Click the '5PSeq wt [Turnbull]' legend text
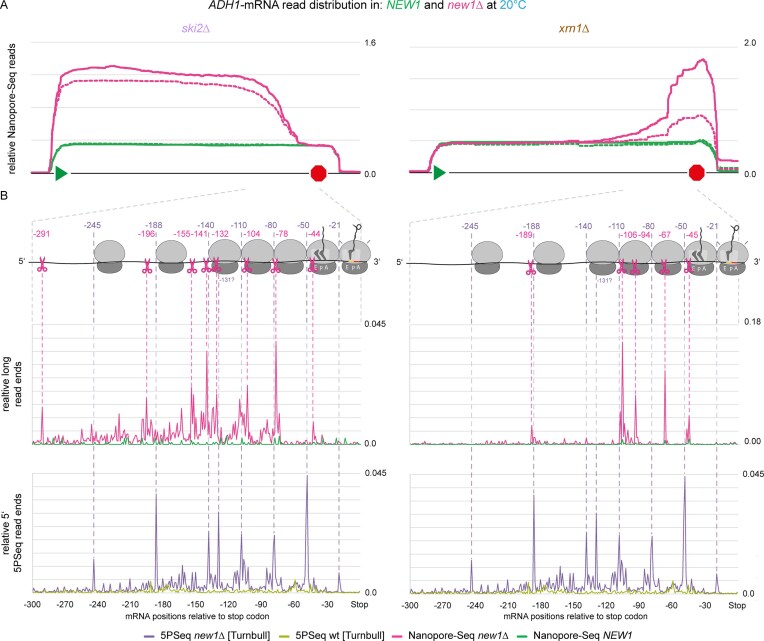764x641 pixels. (x=340, y=636)
